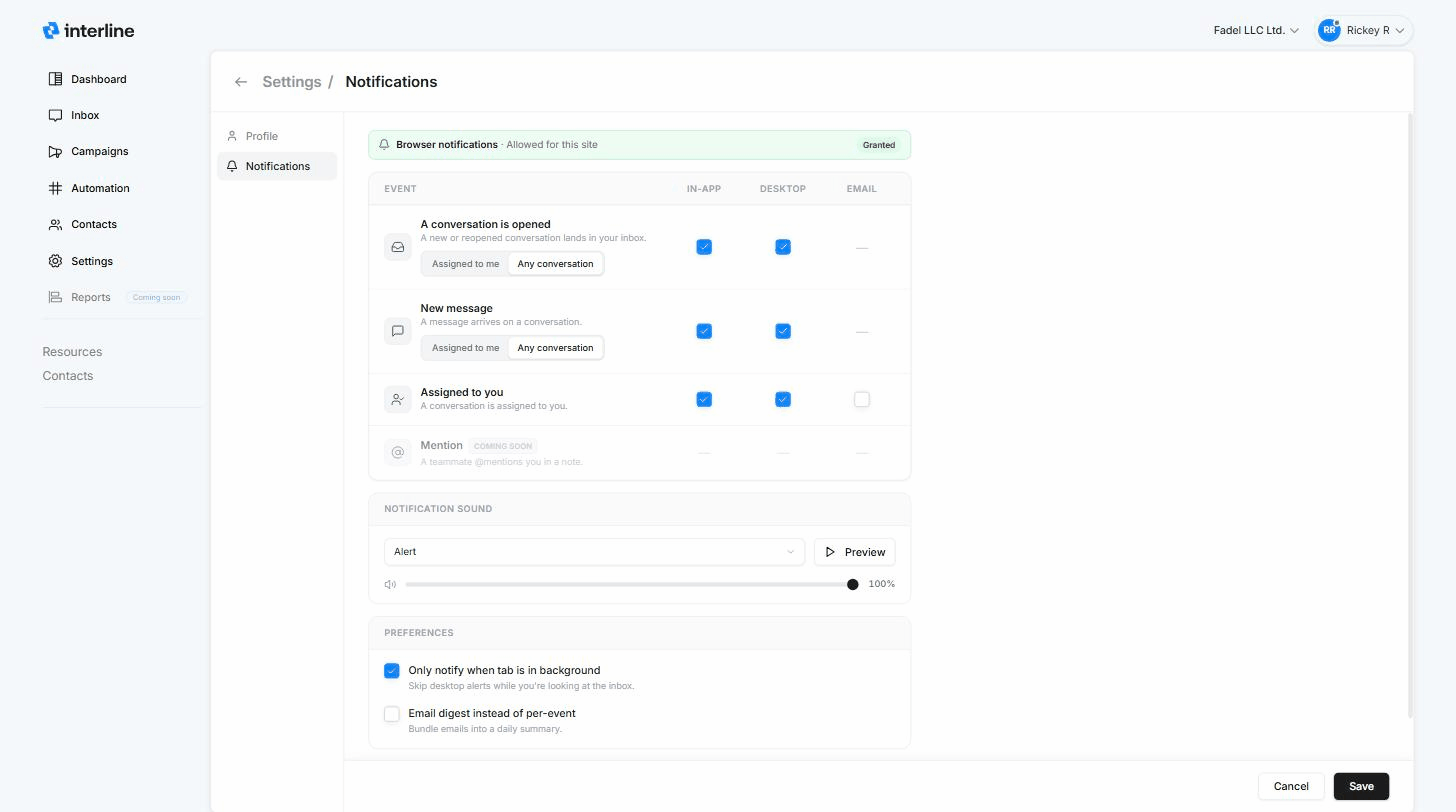Toggle Desktop for Assigned to you
This screenshot has width=1456, height=812.
[x=783, y=399]
